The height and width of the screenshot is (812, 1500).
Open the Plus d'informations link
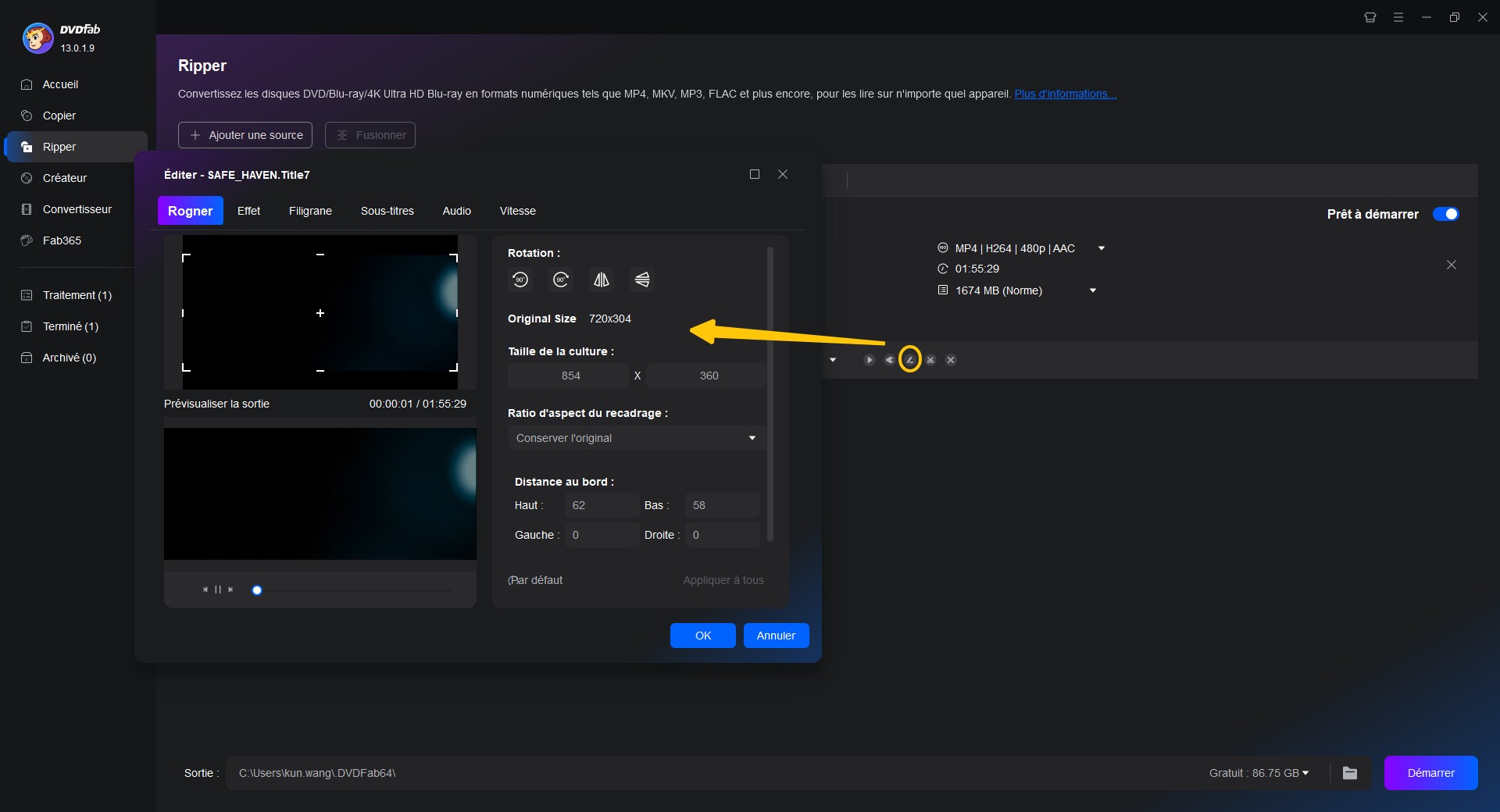click(1065, 94)
